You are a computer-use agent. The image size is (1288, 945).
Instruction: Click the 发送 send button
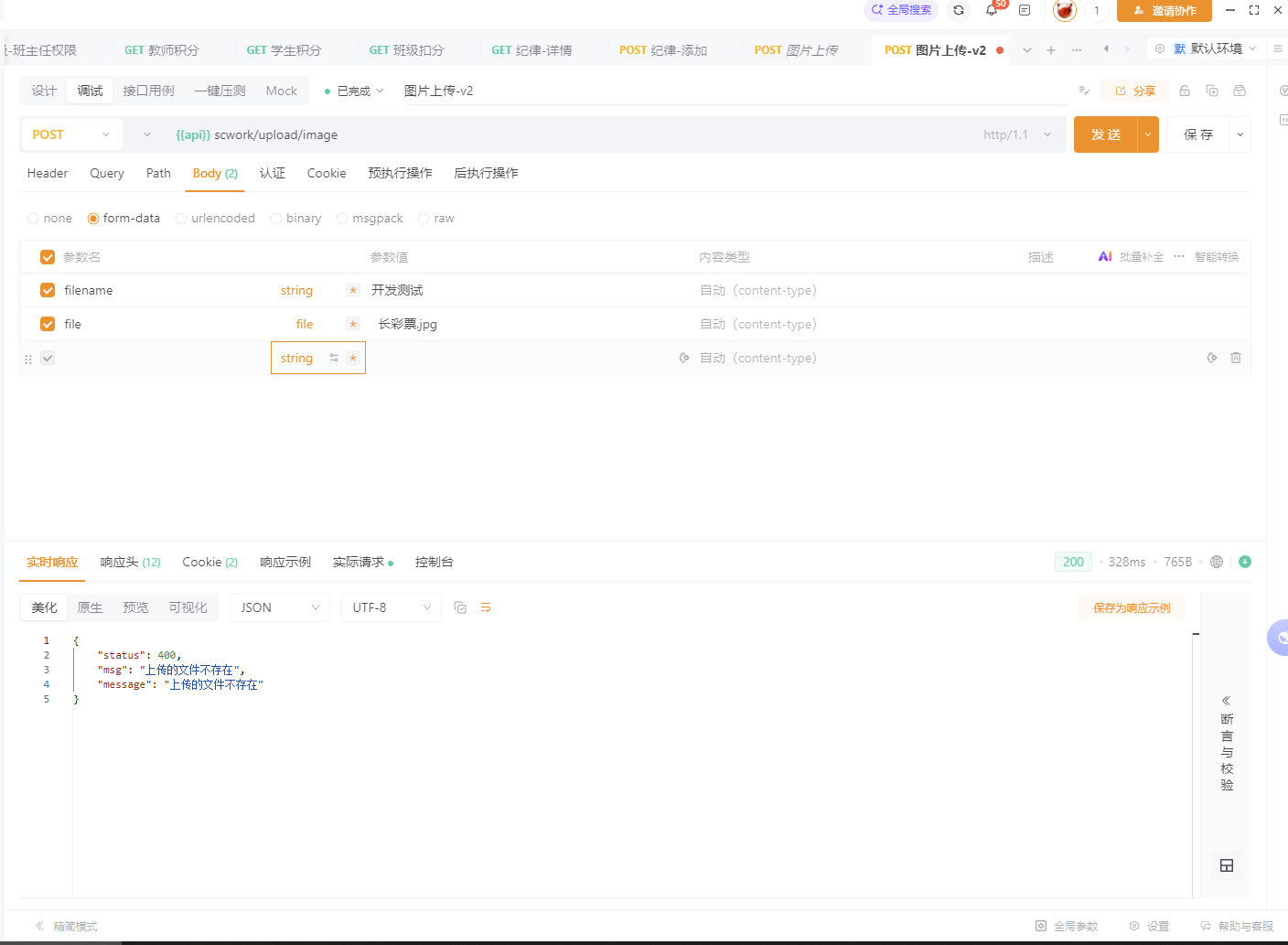(x=1106, y=134)
